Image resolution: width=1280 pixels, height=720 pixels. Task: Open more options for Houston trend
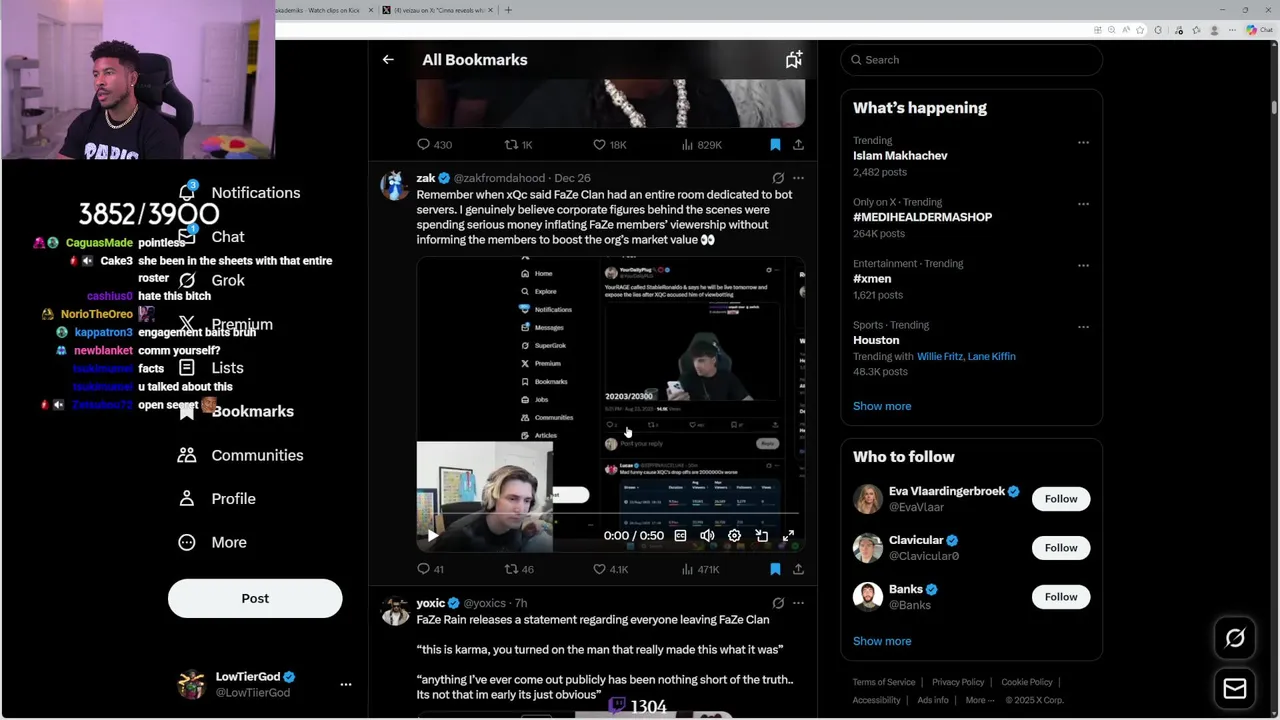coord(1083,326)
